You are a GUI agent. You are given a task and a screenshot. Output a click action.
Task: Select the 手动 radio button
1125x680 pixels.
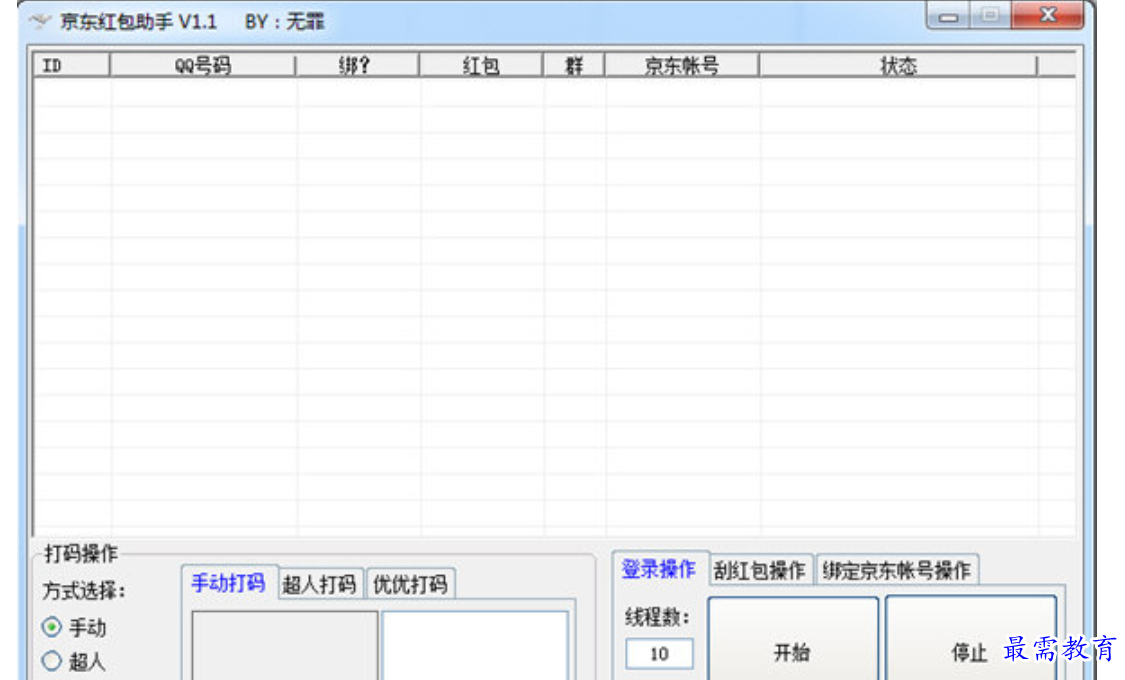click(x=51, y=627)
